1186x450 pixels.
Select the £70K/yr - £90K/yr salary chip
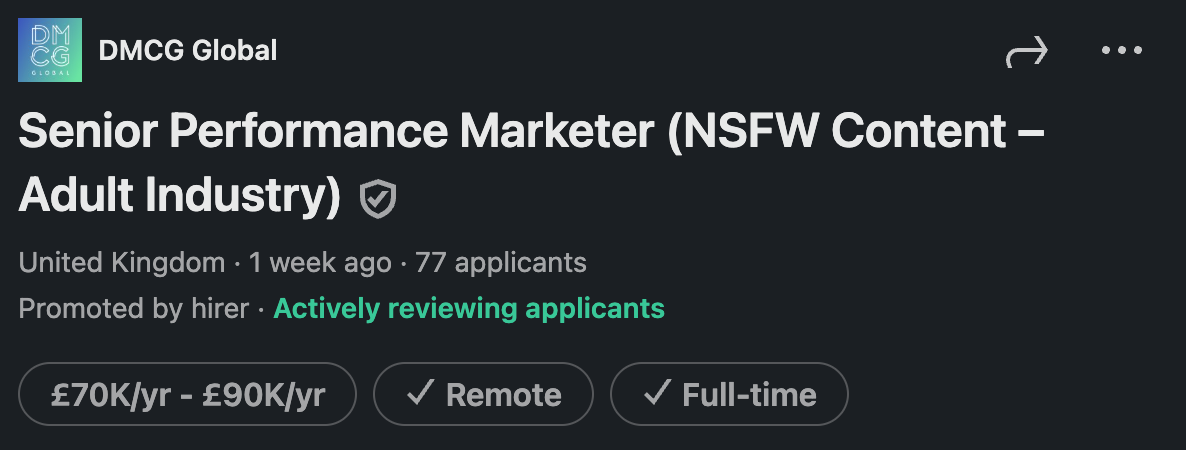tap(188, 394)
